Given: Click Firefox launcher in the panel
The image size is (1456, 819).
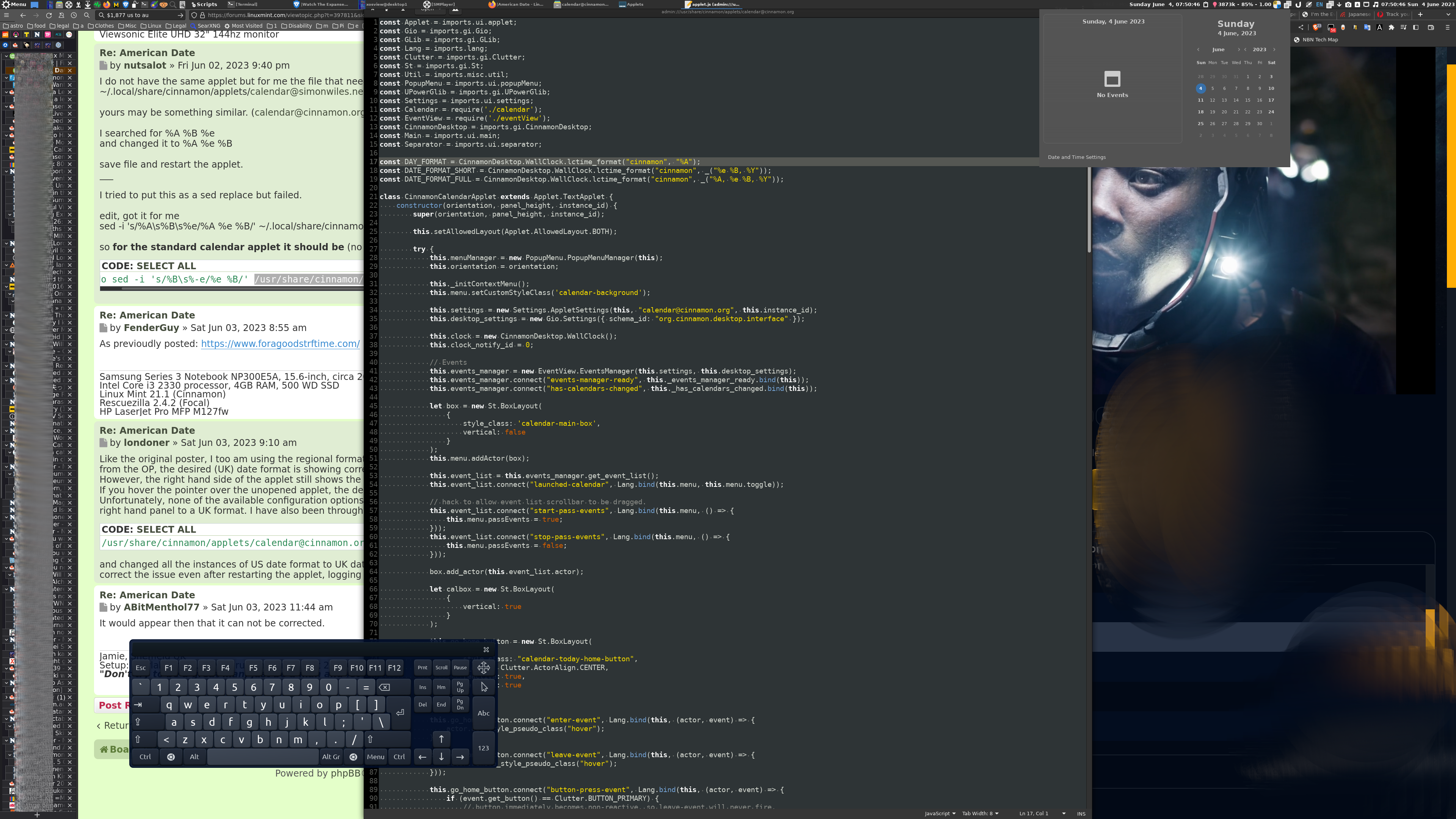Looking at the screenshot, I should click(x=107, y=5).
